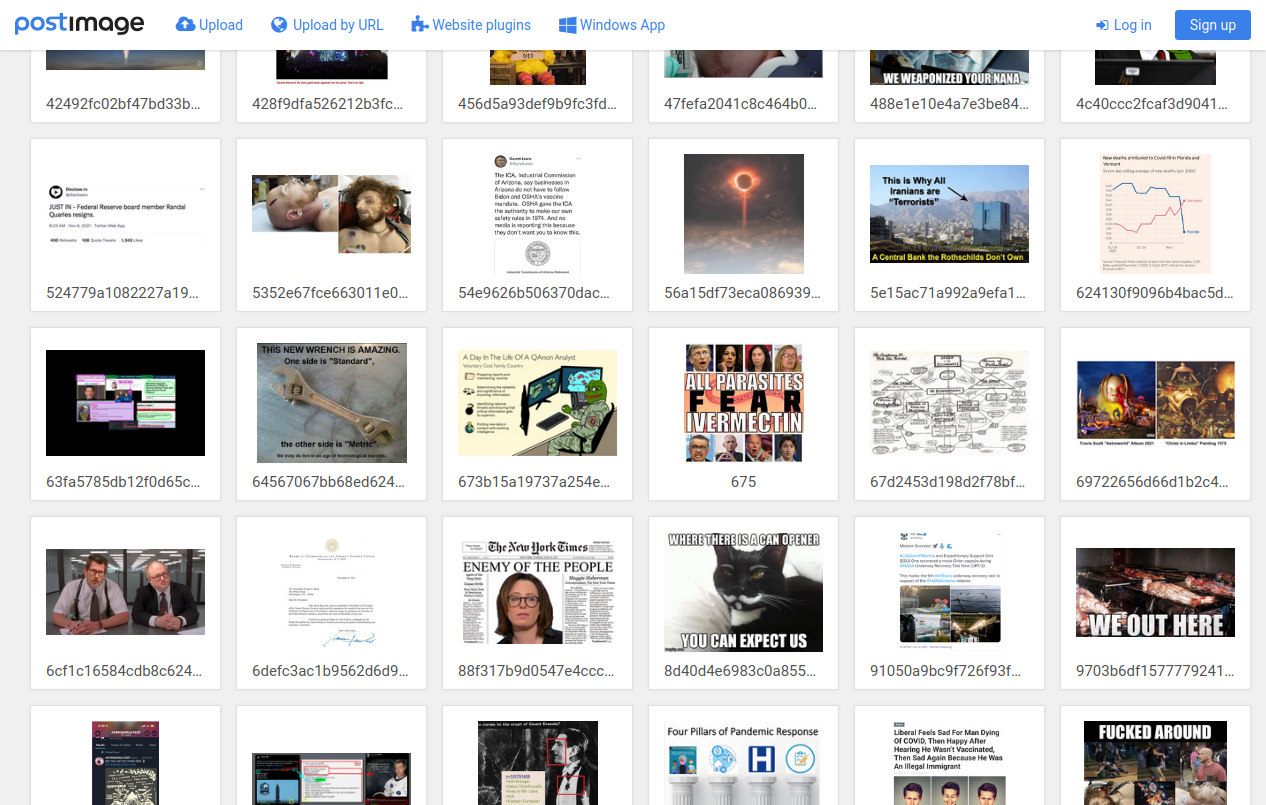Click the postimage logo
The height and width of the screenshot is (805, 1266).
[79, 24]
